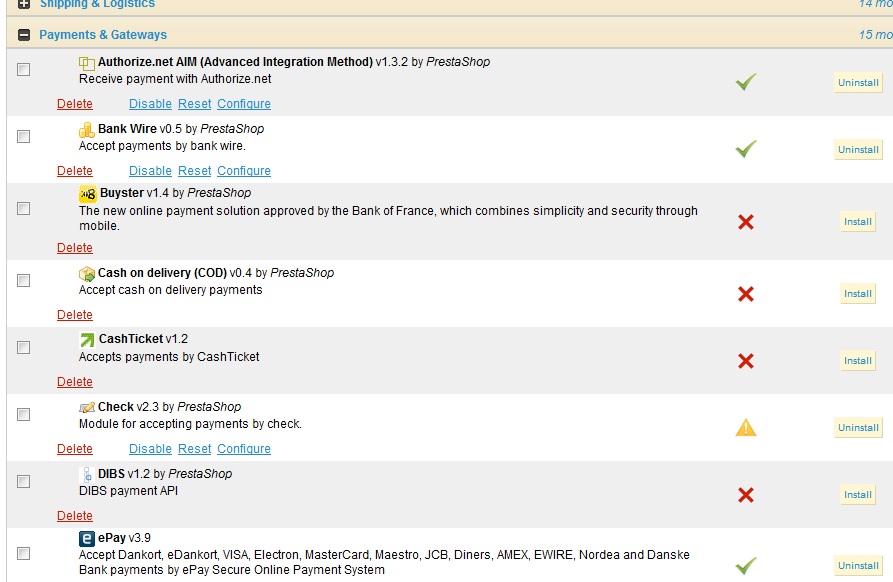This screenshot has height=582, width=893.
Task: Click the ePay module icon
Action: [87, 539]
